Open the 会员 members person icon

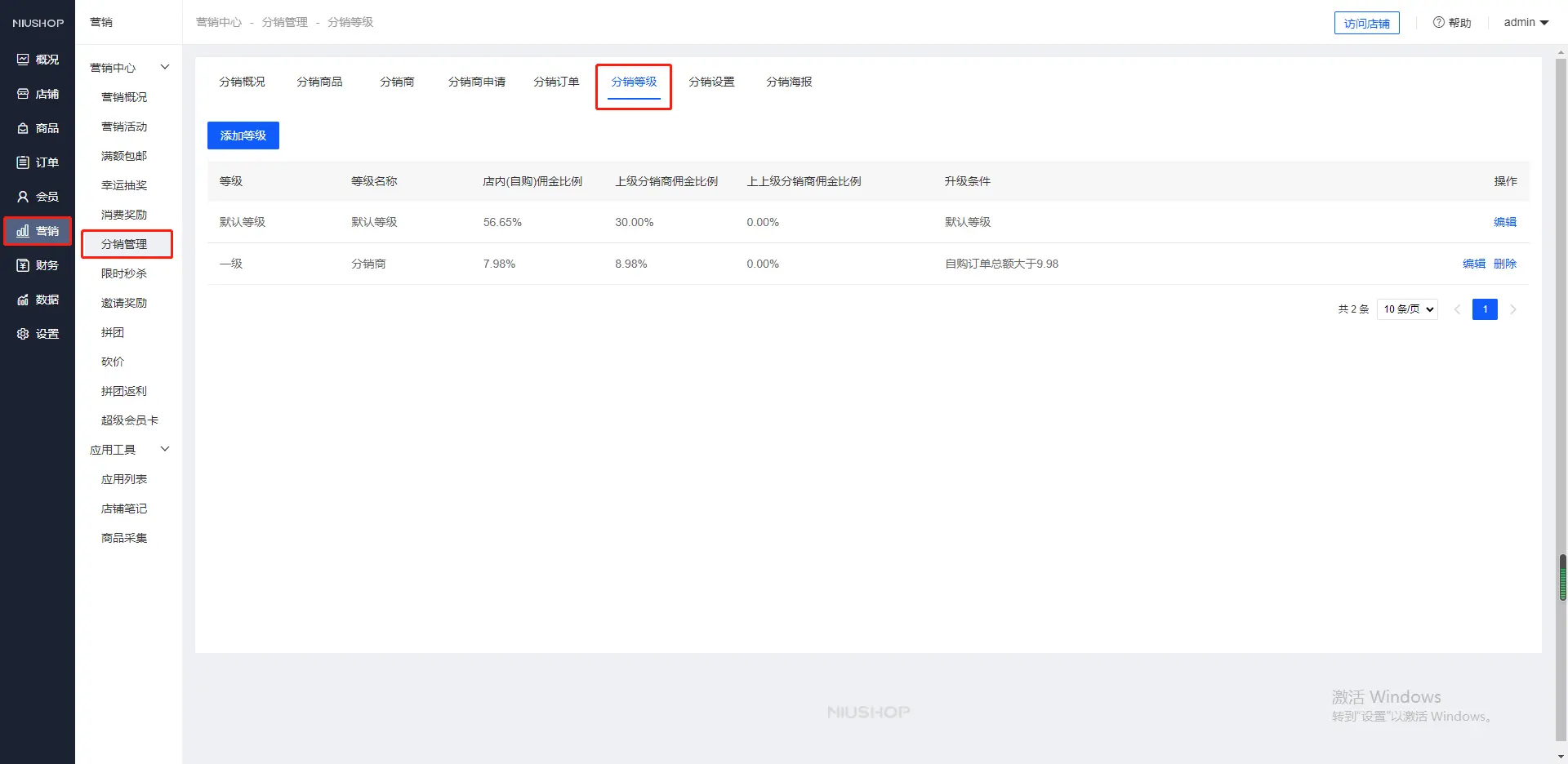pyautogui.click(x=23, y=197)
